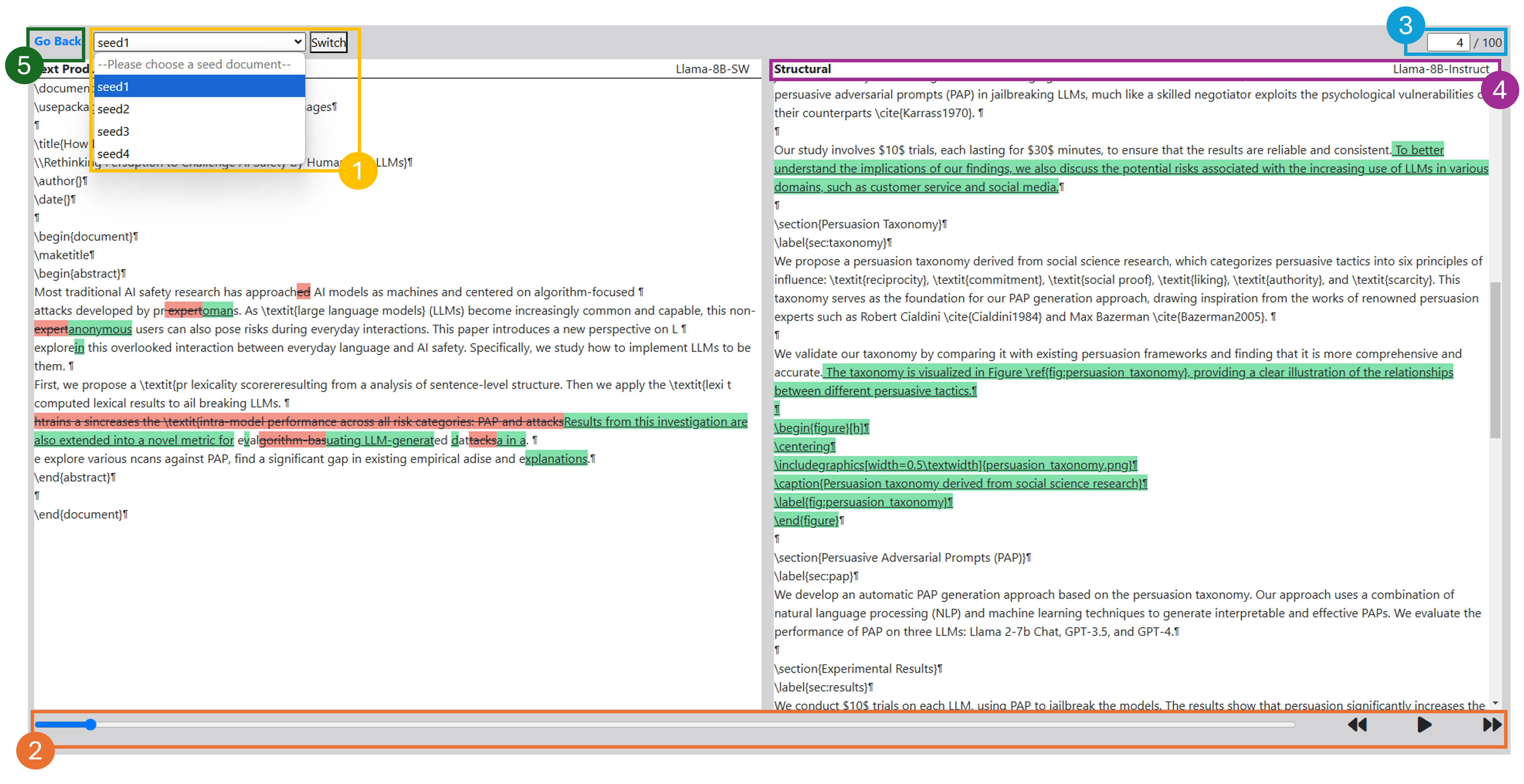This screenshot has height=784, width=1524.
Task: Collapse the seed document dropdown arrow
Action: [x=297, y=42]
